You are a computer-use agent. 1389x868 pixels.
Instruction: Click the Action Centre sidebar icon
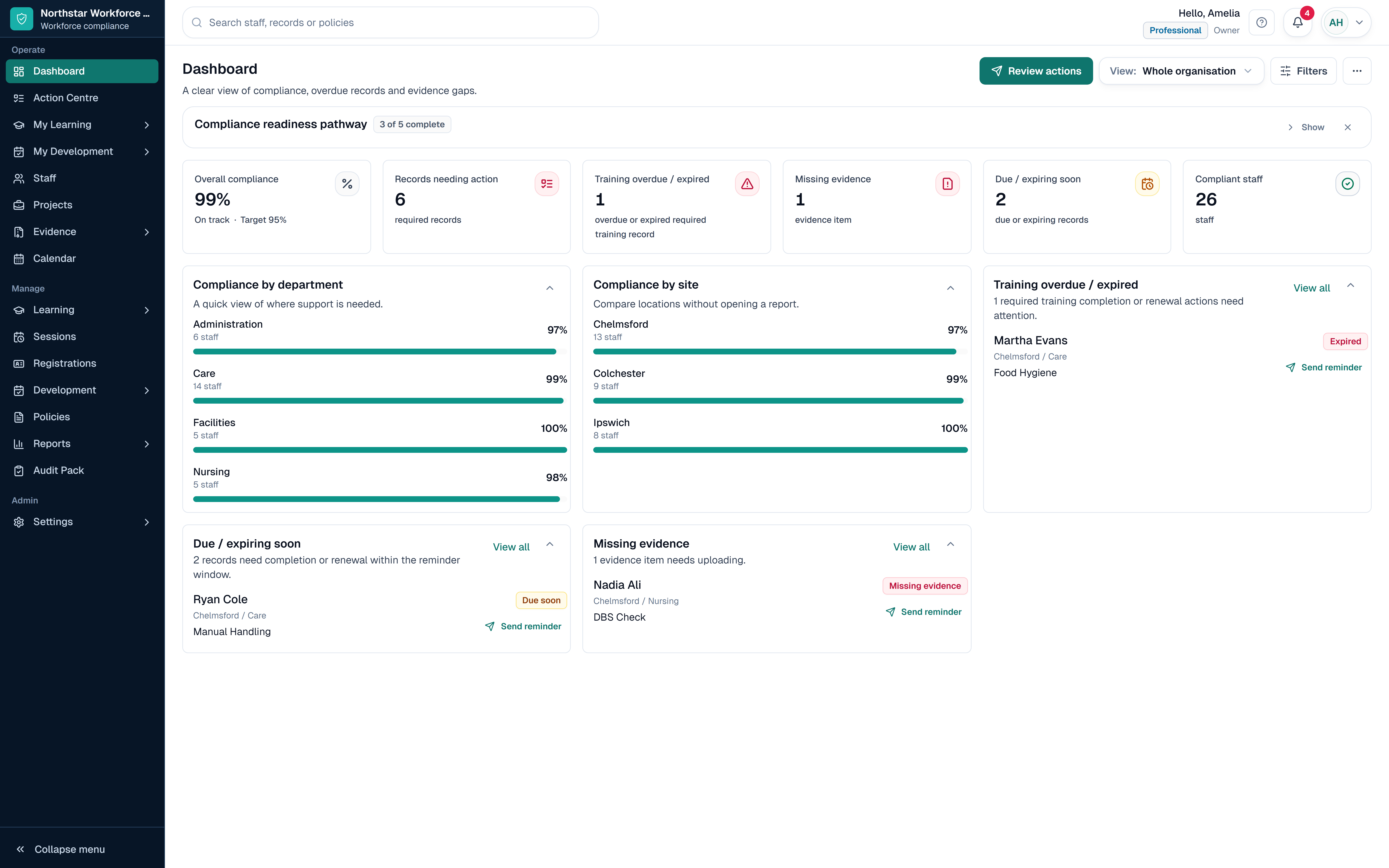pos(19,98)
